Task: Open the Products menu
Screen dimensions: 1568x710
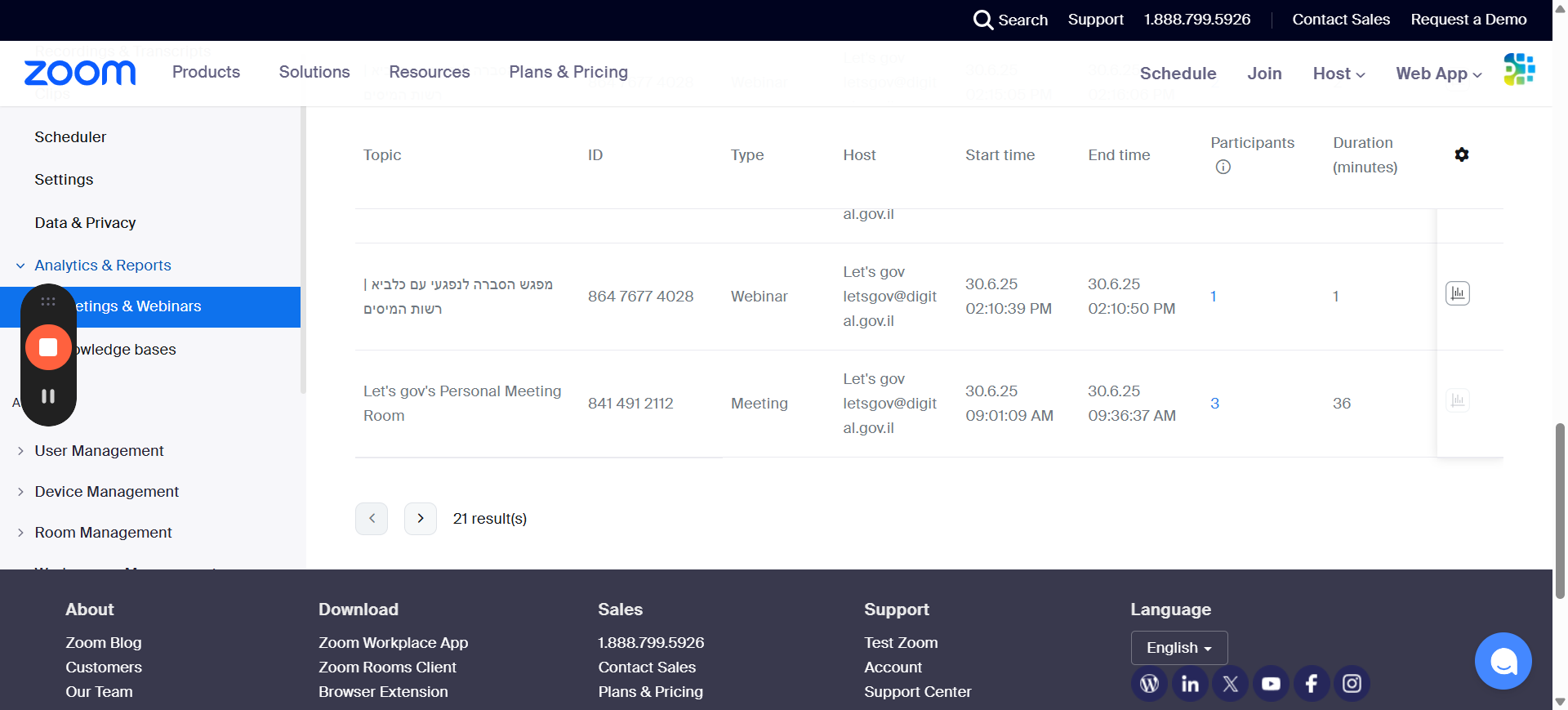Action: pos(206,72)
